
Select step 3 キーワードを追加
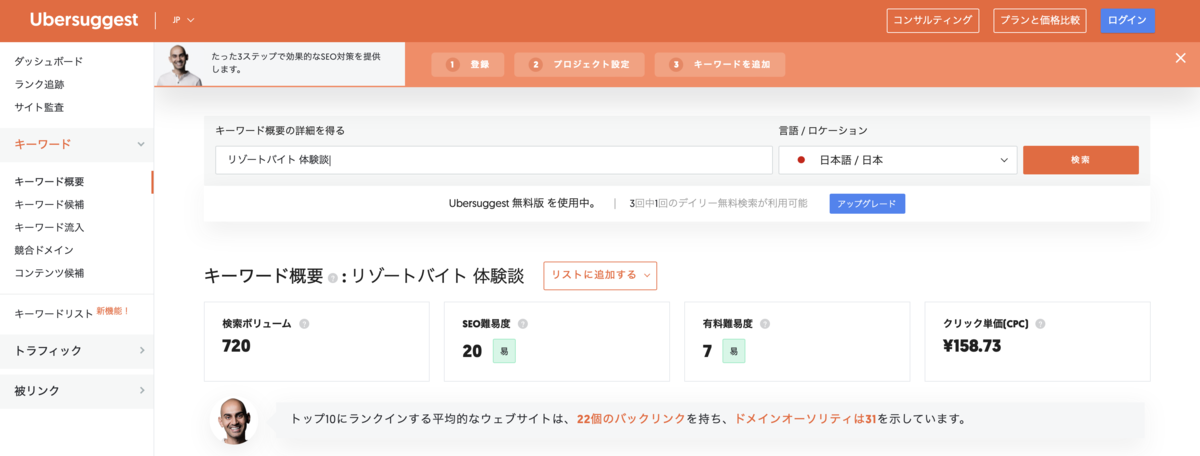(720, 64)
